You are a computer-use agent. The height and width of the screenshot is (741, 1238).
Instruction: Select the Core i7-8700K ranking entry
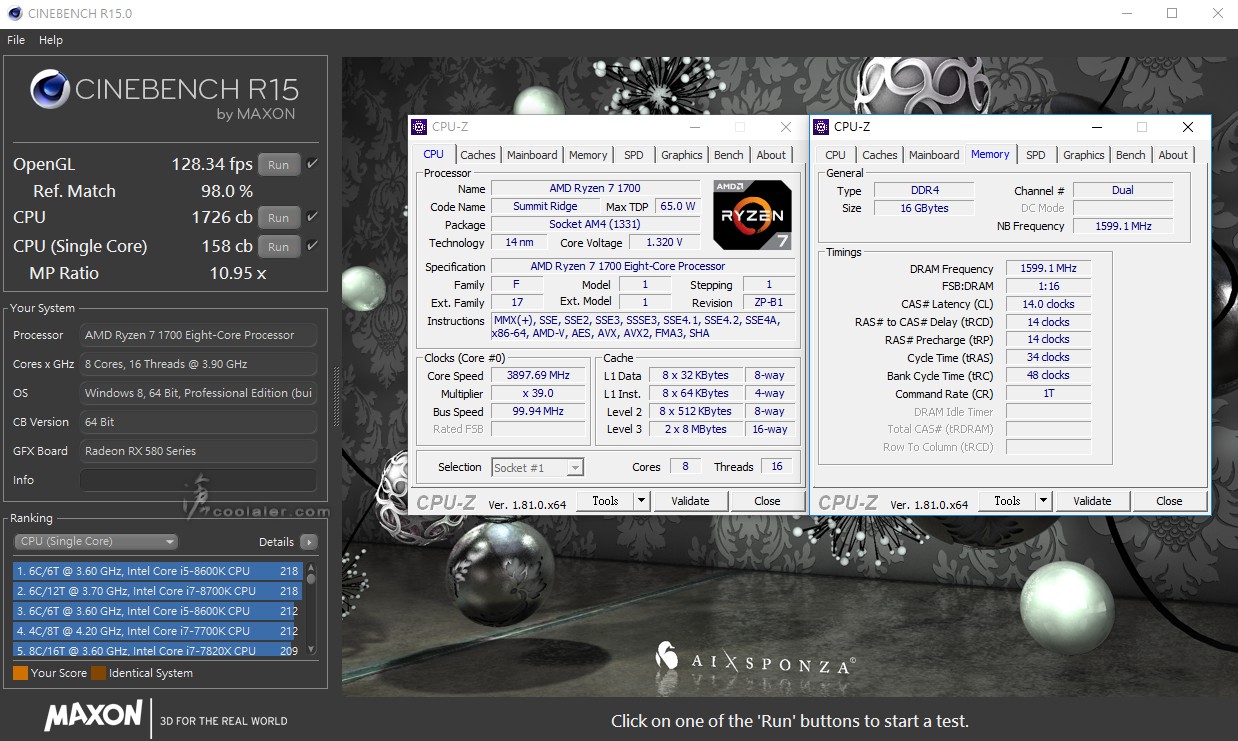point(158,591)
